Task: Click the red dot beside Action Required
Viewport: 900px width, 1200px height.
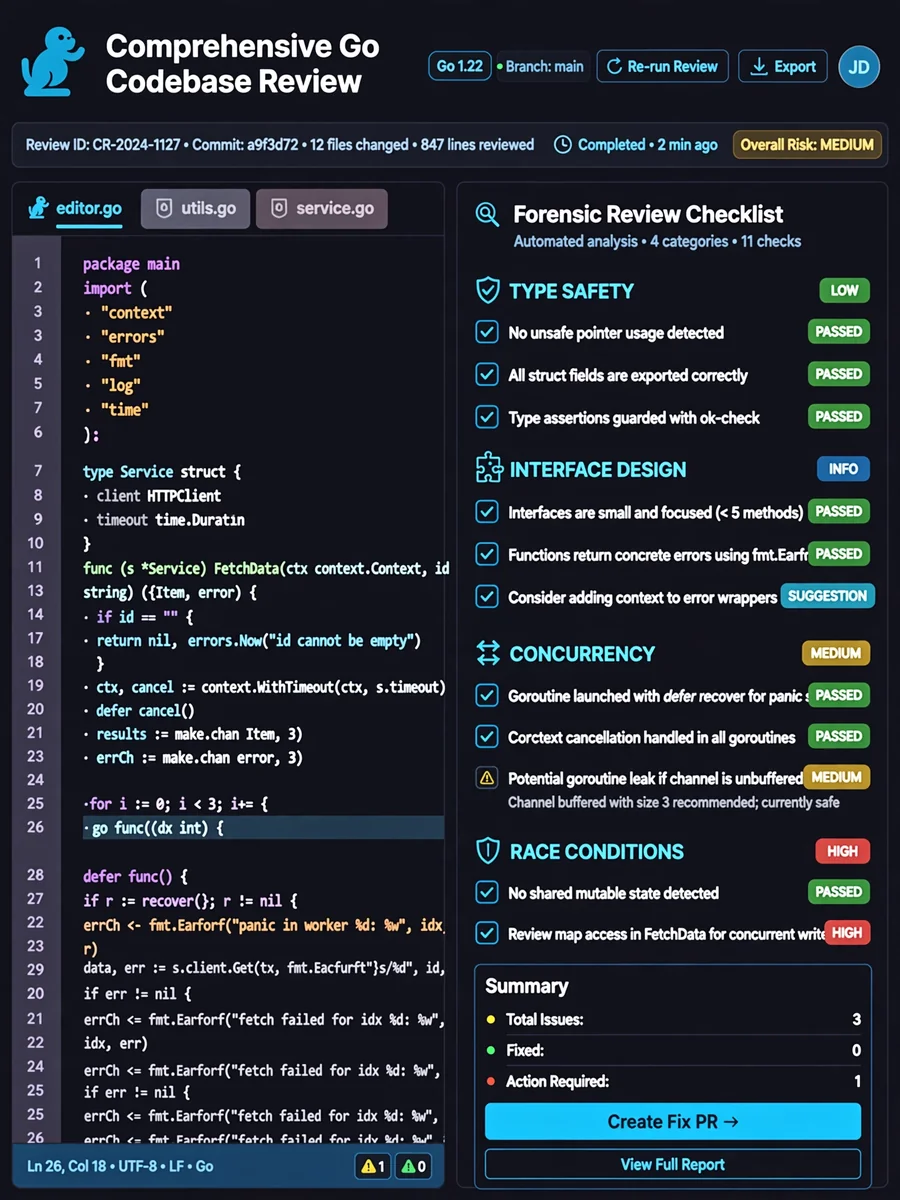Action: click(x=491, y=1082)
